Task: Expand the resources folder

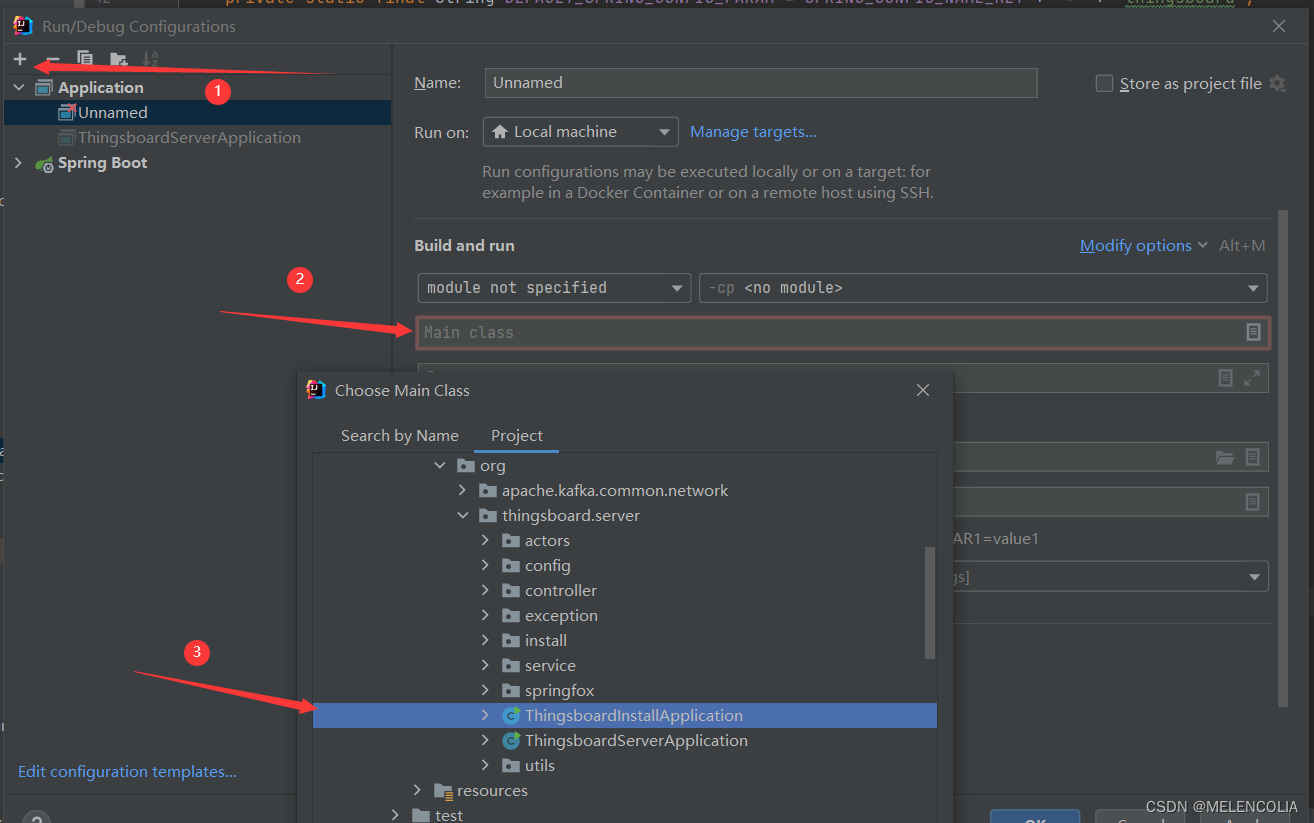Action: pos(418,791)
